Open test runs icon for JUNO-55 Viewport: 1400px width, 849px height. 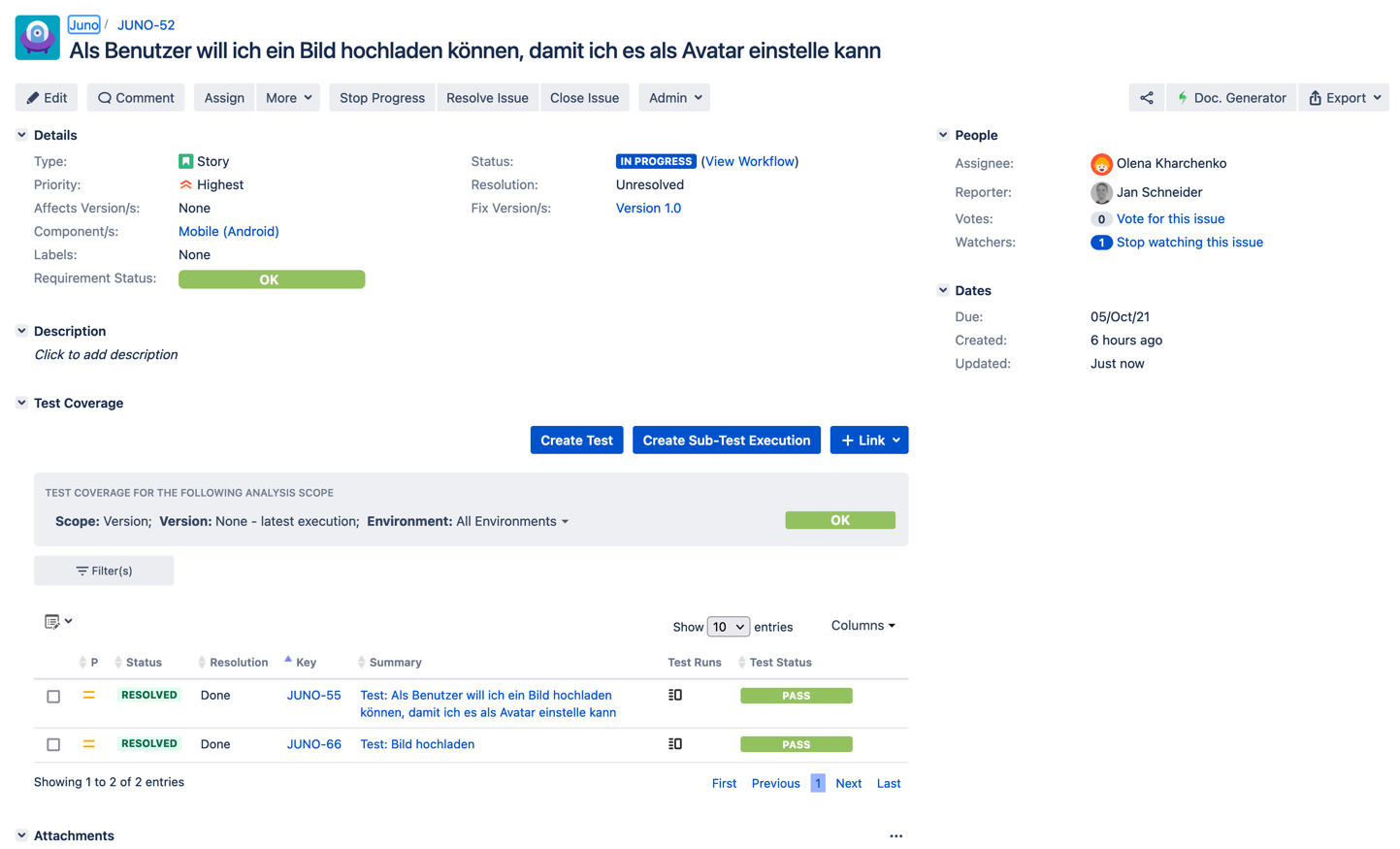675,695
